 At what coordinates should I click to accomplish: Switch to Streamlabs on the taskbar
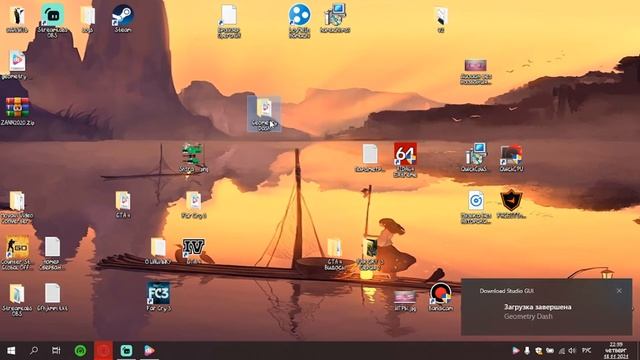click(126, 351)
